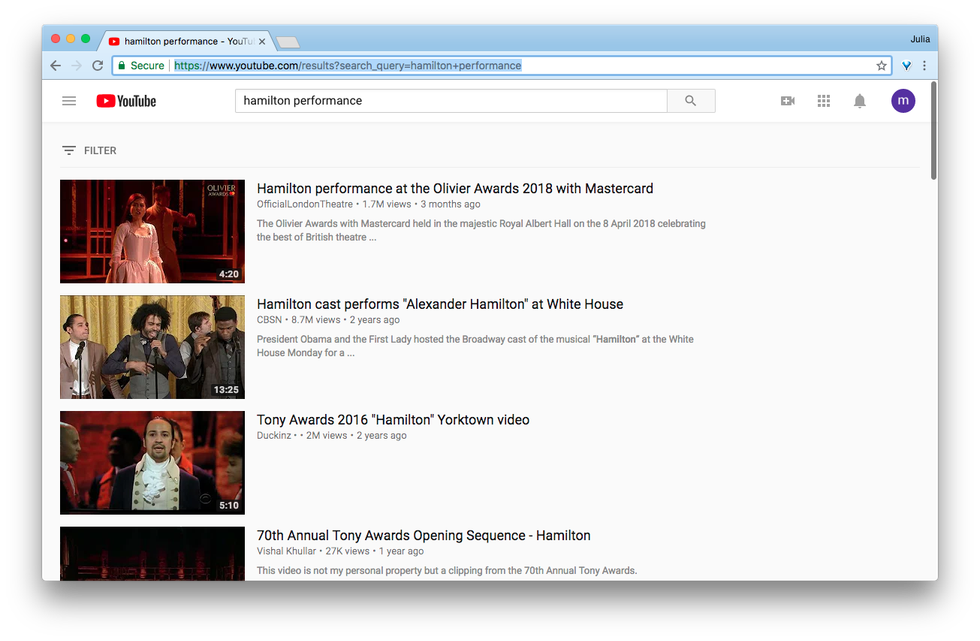This screenshot has height=641, width=980.
Task: Open the Julia profile switcher
Action: point(919,39)
